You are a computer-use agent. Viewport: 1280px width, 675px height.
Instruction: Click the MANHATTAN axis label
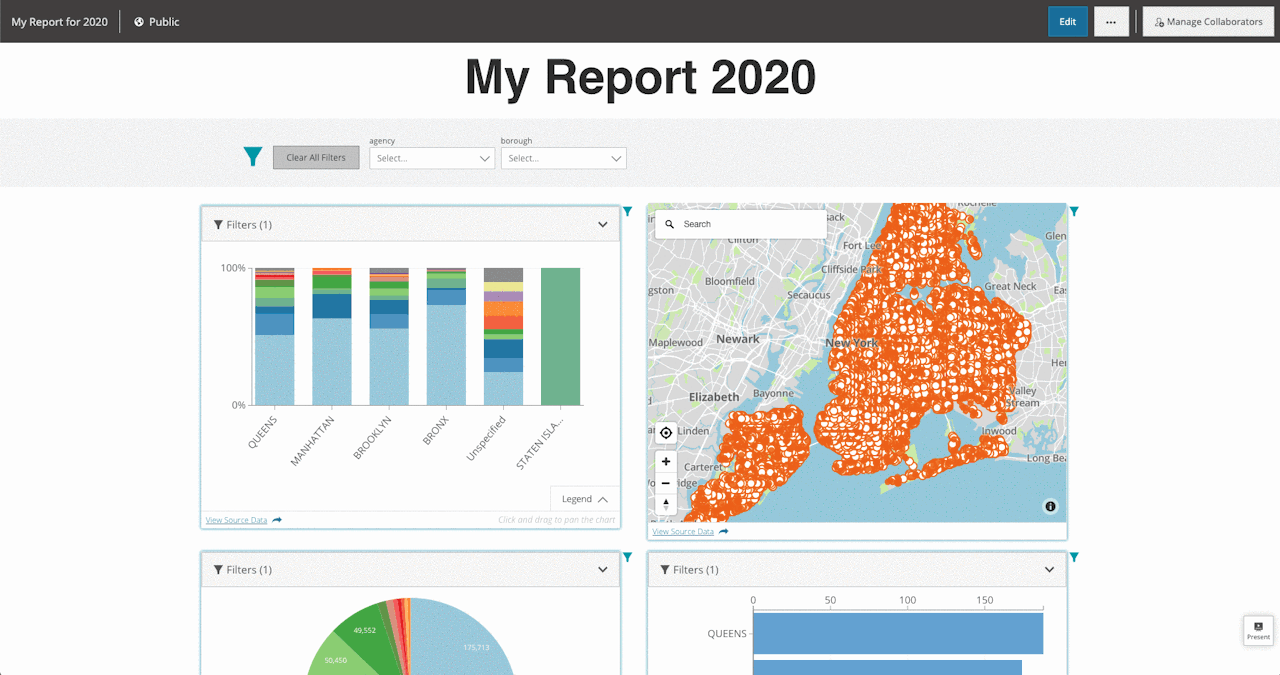[x=313, y=440]
